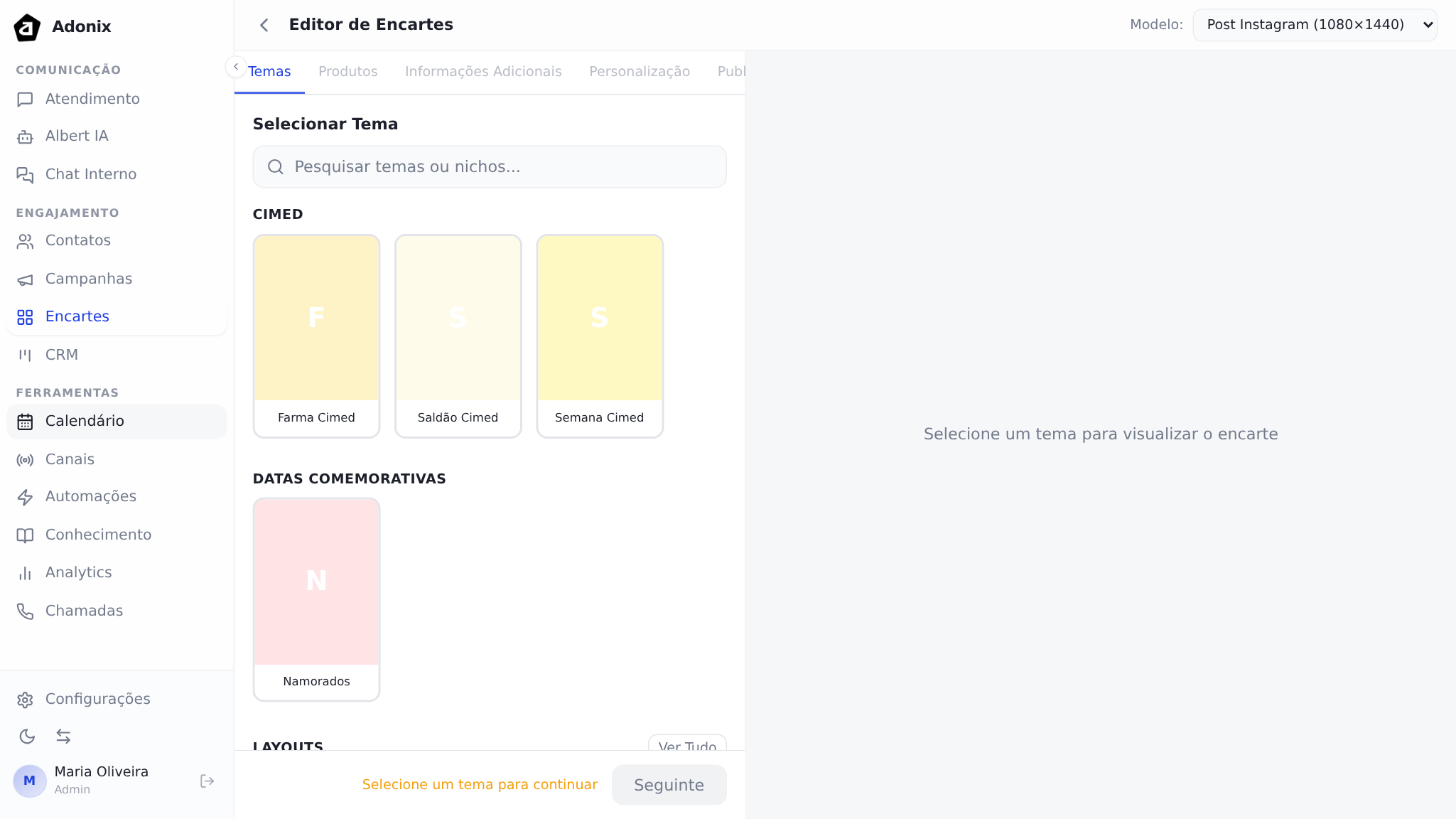Switch to the Personalização tab
The height and width of the screenshot is (819, 1456).
click(639, 72)
